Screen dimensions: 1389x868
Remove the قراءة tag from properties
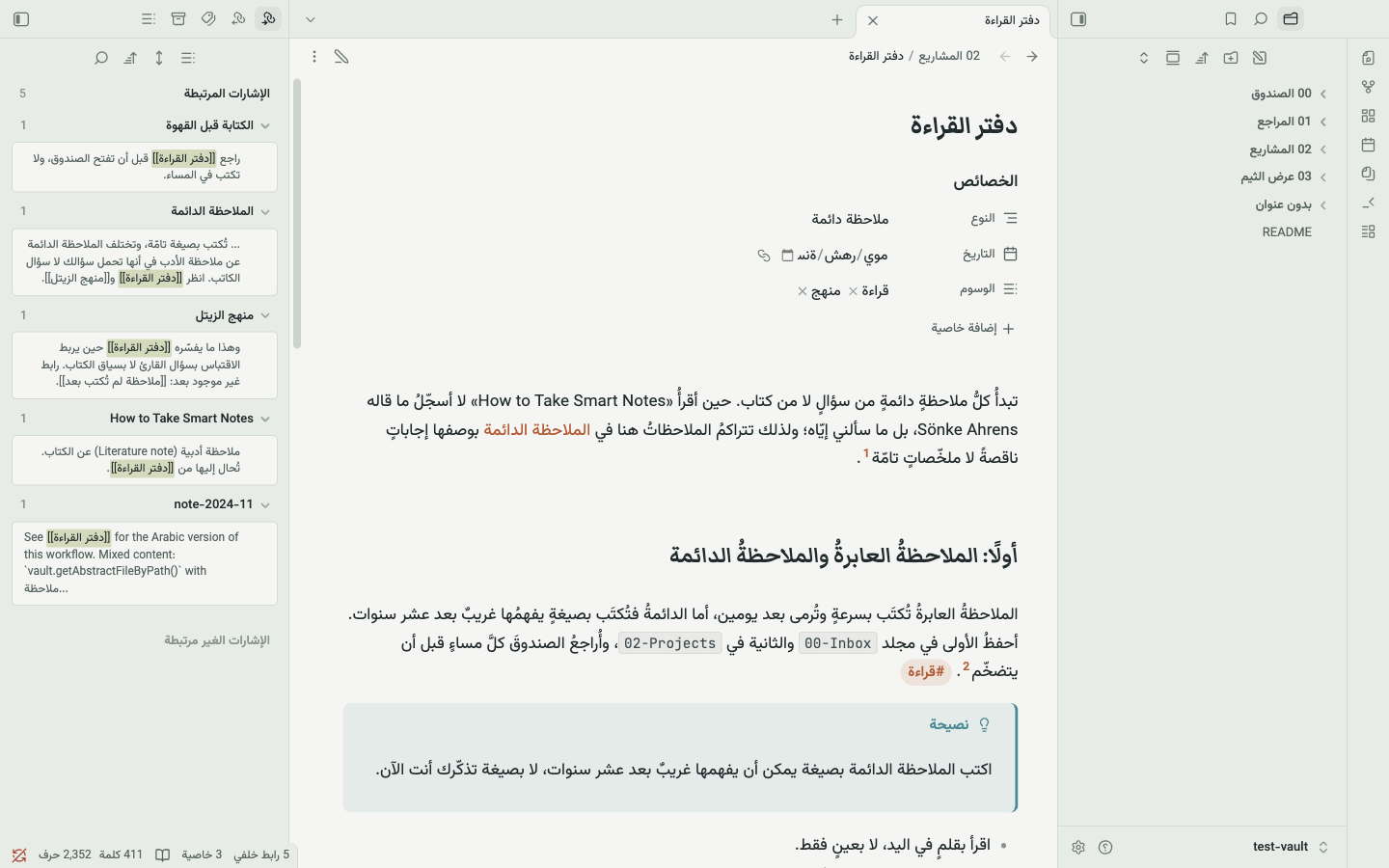point(853,291)
